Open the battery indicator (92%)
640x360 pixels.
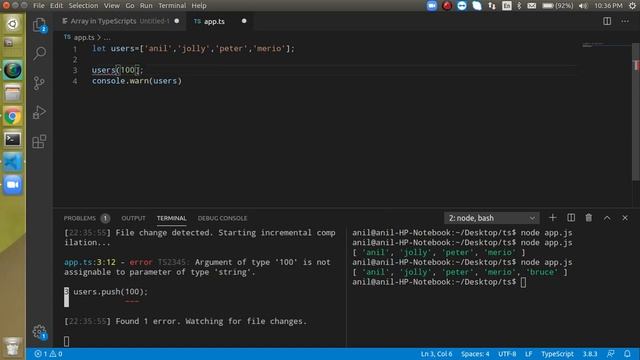pyautogui.click(x=558, y=6)
